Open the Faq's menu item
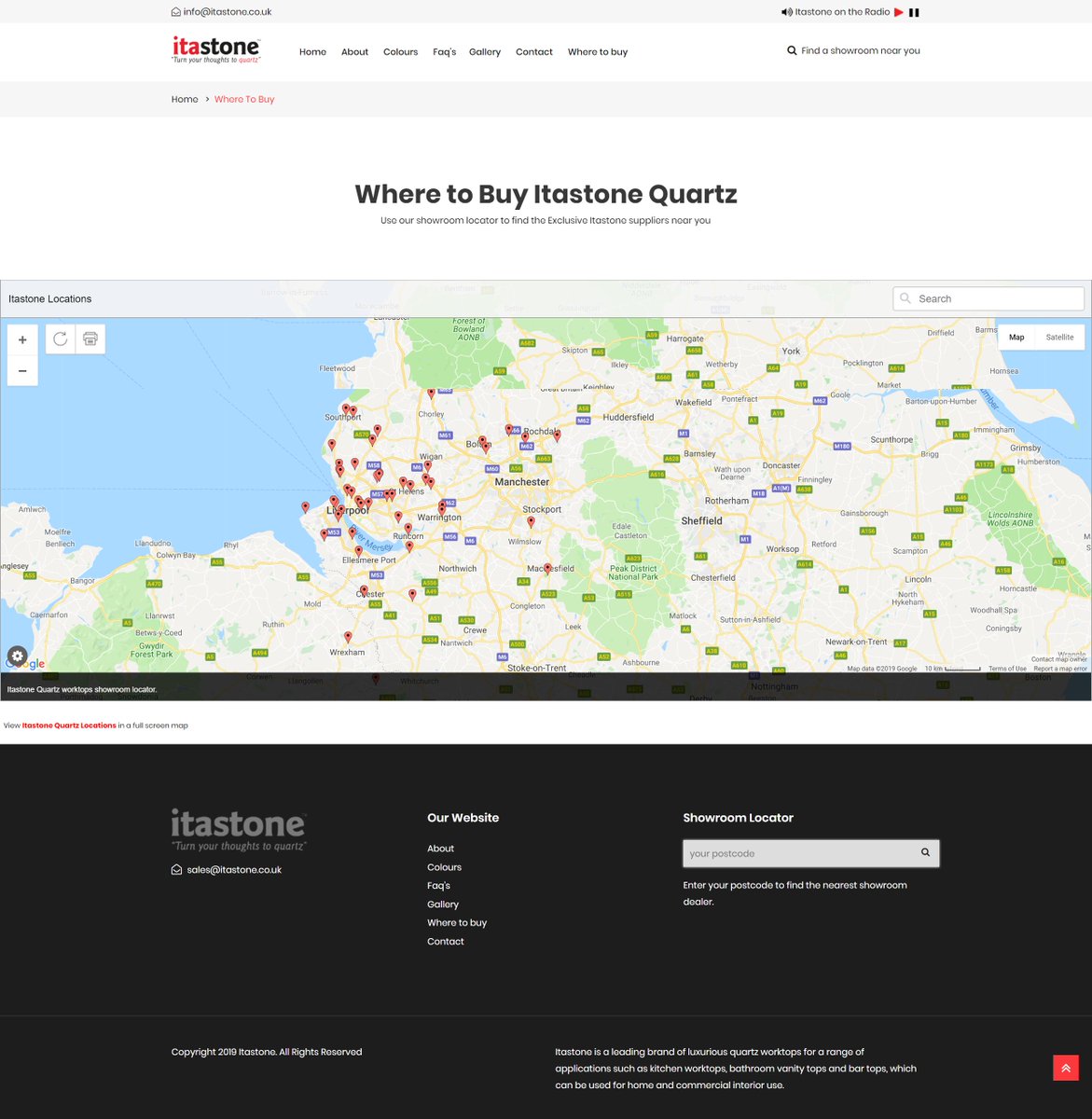The image size is (1092, 1119). tap(444, 52)
